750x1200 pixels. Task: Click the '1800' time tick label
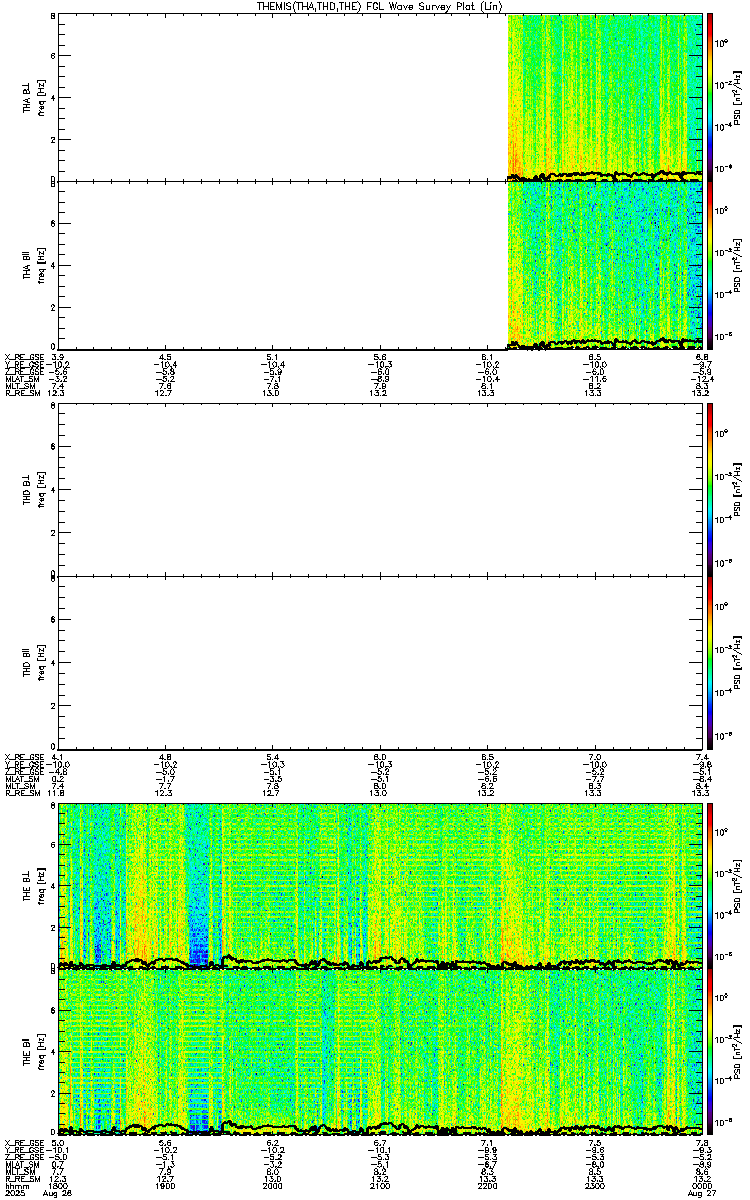(x=59, y=1186)
